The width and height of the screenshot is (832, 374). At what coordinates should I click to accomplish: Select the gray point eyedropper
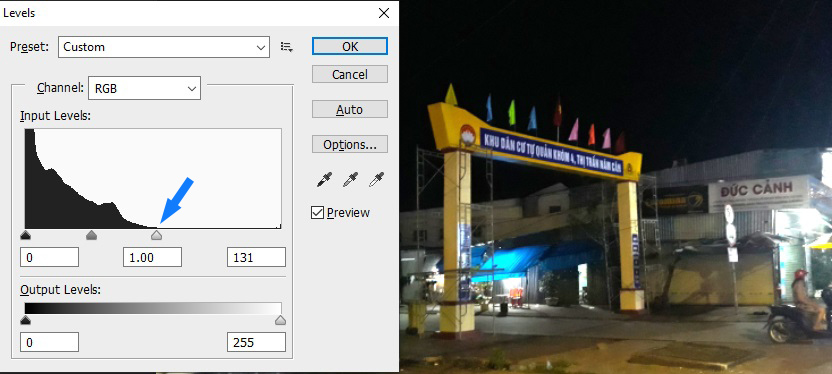pyautogui.click(x=350, y=179)
